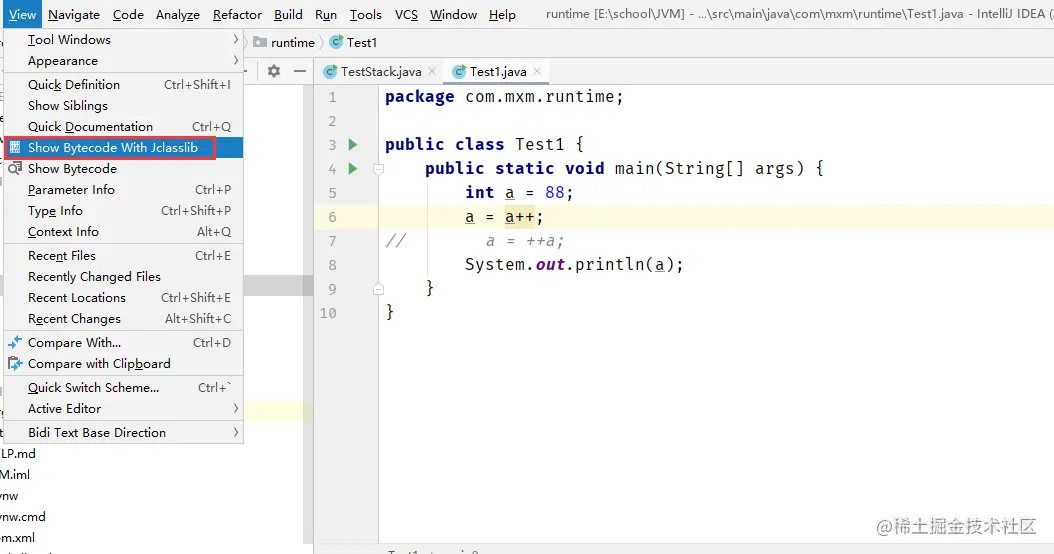
Task: Choose Quick Documentation menu entry
Action: coord(124,126)
